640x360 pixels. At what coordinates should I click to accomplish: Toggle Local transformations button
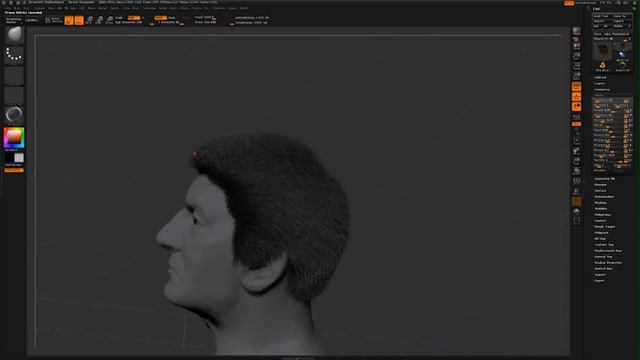[576, 107]
